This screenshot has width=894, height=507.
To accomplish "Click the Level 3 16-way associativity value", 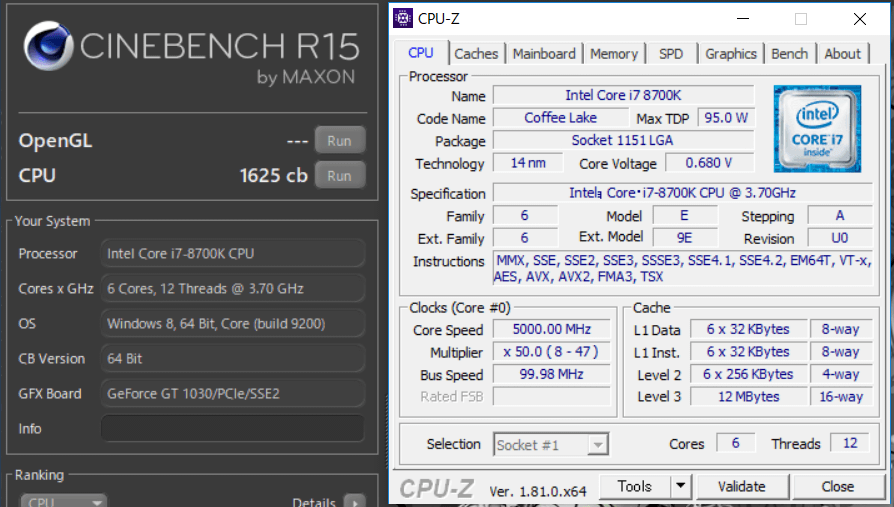I will coord(841,396).
